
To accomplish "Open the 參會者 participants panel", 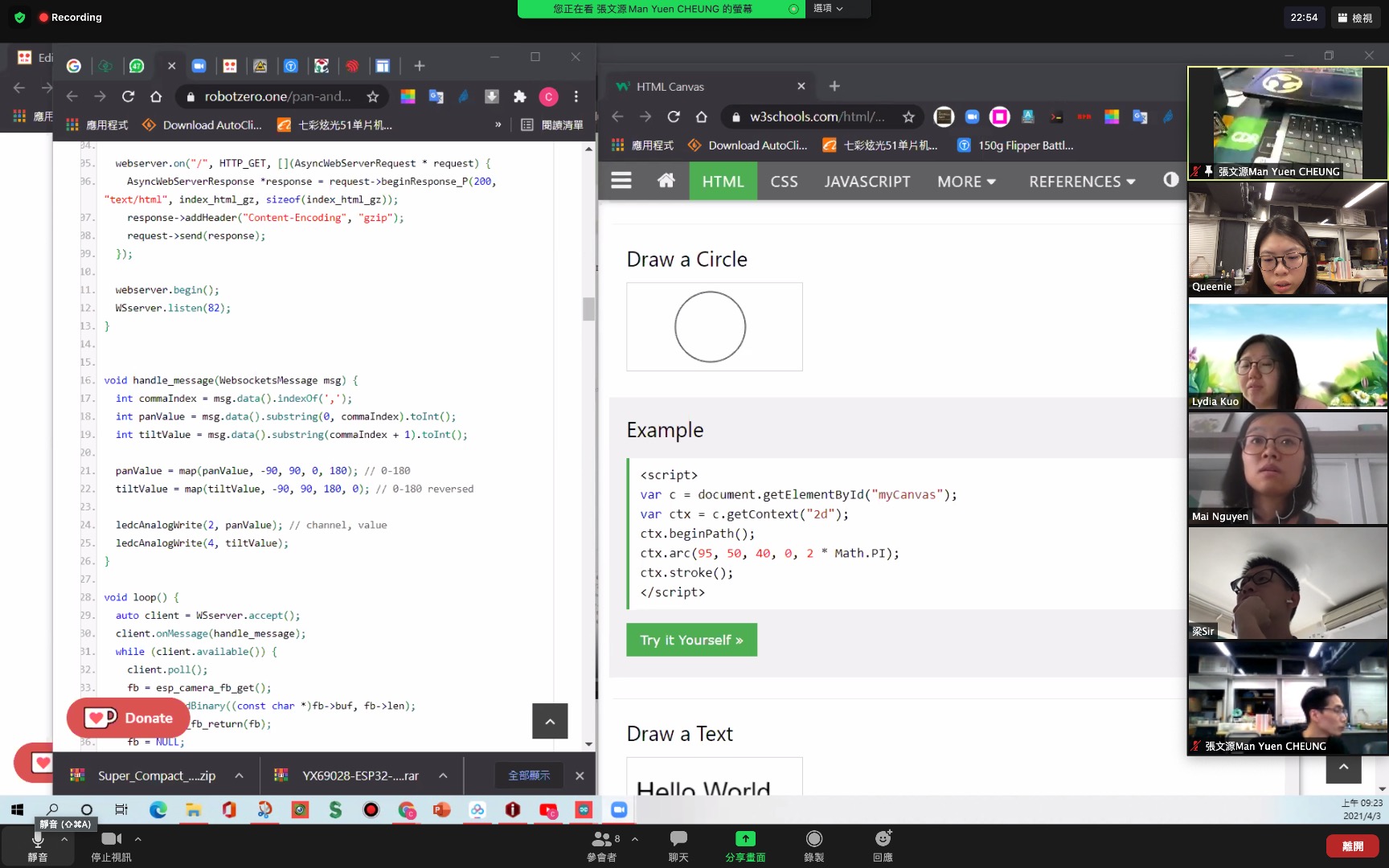I will click(x=602, y=847).
